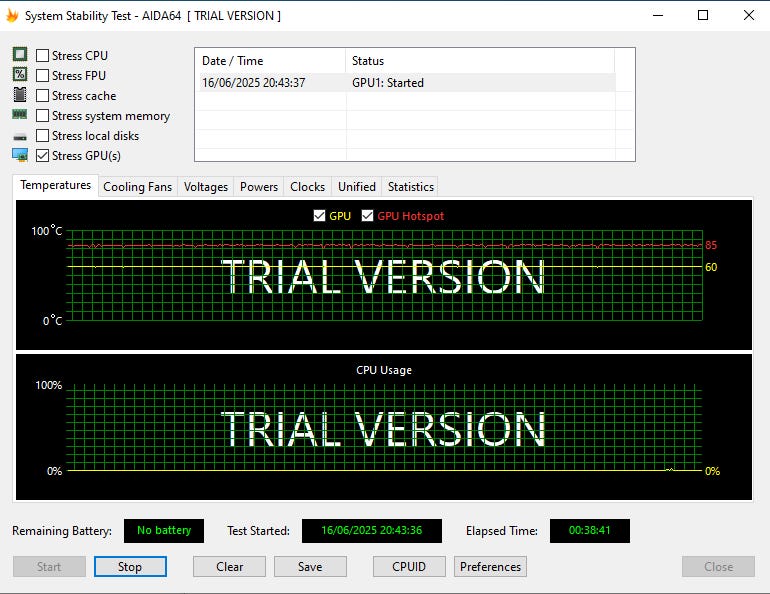
Task: Uncheck the Stress GPU(s) checkbox
Action: pos(43,156)
